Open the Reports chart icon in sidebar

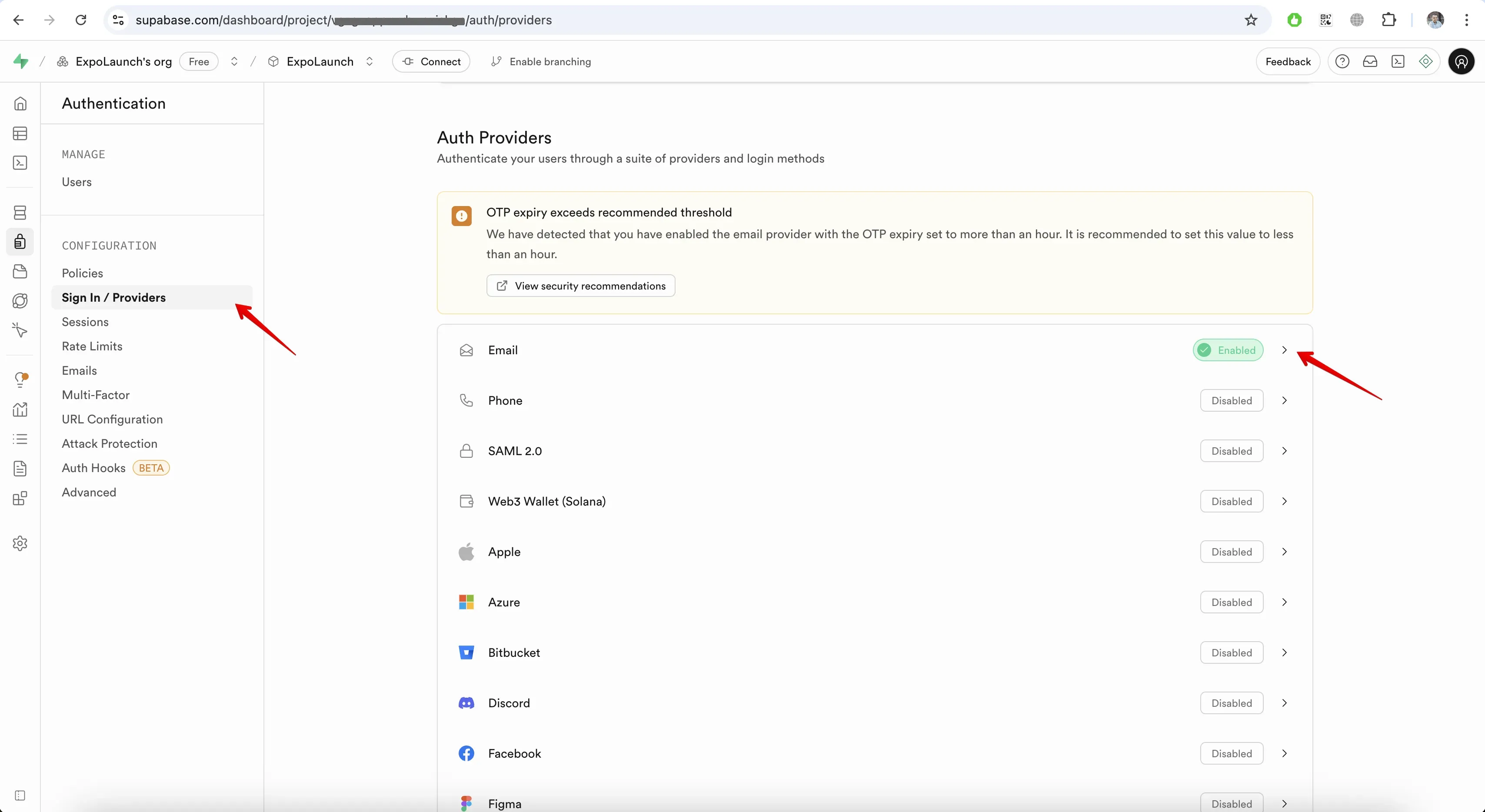(20, 409)
